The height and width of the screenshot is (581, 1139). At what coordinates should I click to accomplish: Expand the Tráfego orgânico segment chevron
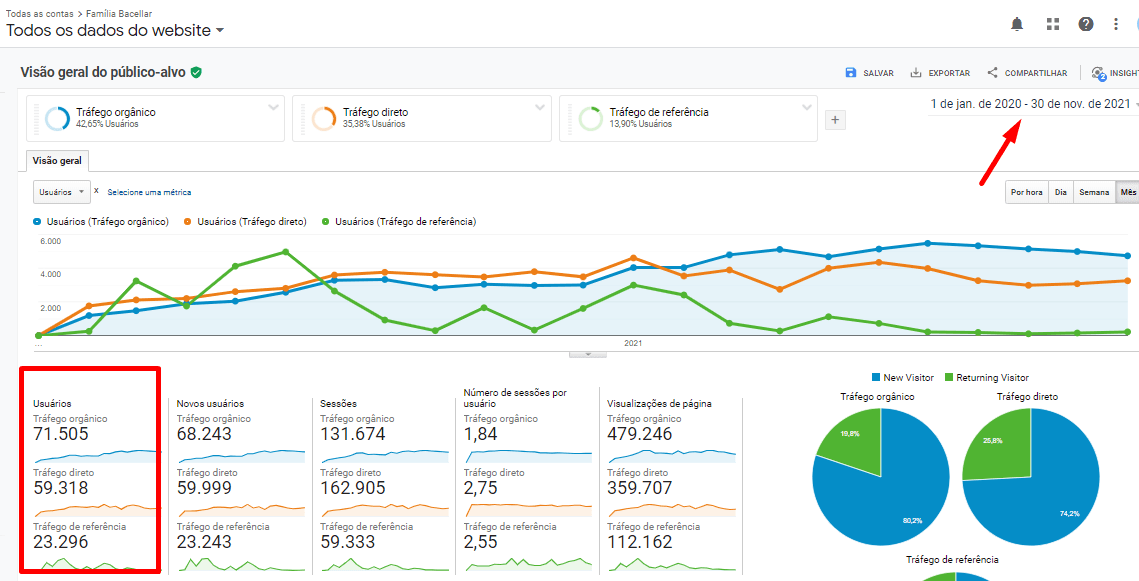point(273,107)
